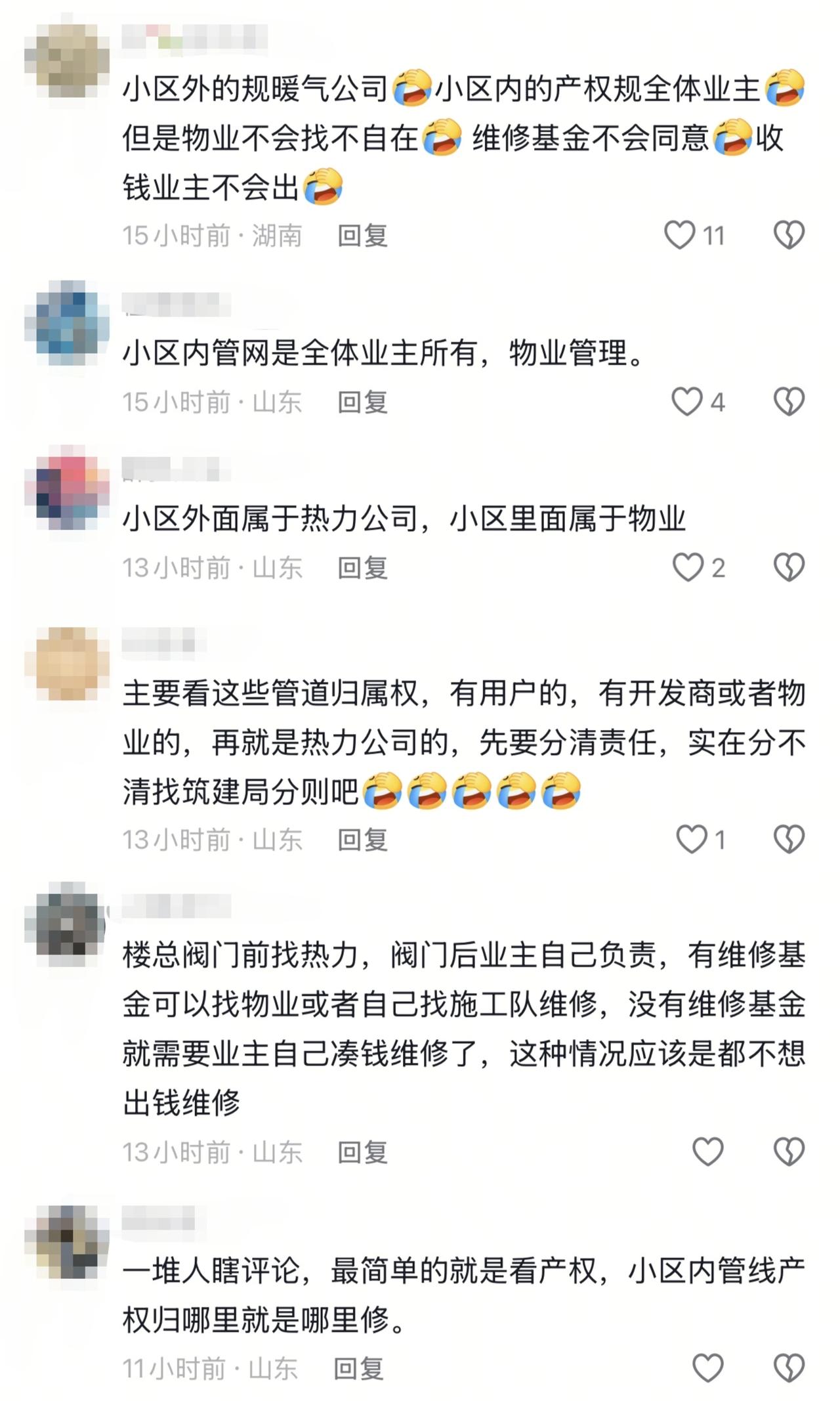Dislike the Hunan comment with broken heart
Image resolution: width=840 pixels, height=1401 pixels.
[x=789, y=235]
